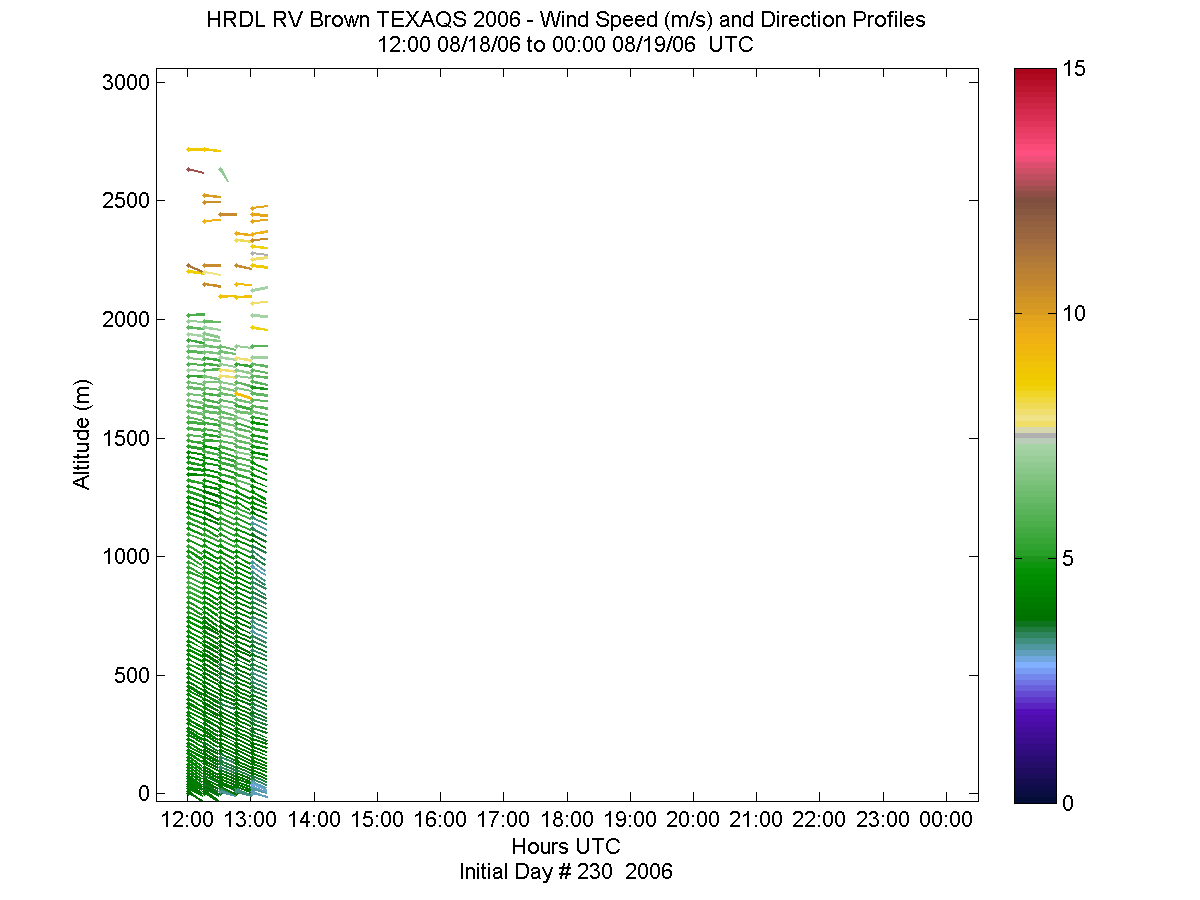Image resolution: width=1200 pixels, height=900 pixels.
Task: Click the dark red wind arrow near 2630 m
Action: (x=195, y=171)
